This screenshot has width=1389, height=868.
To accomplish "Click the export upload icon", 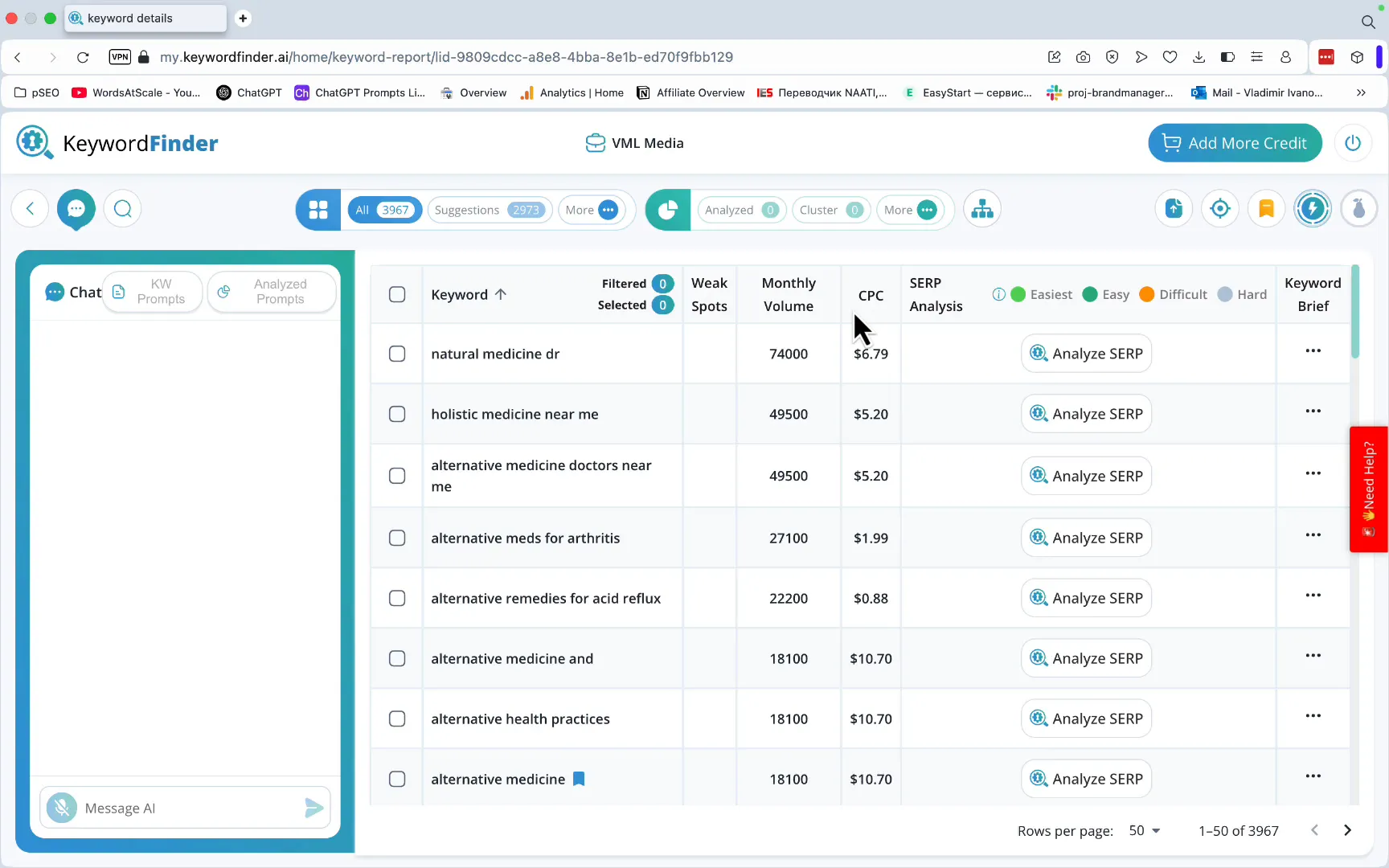I will tap(1174, 209).
